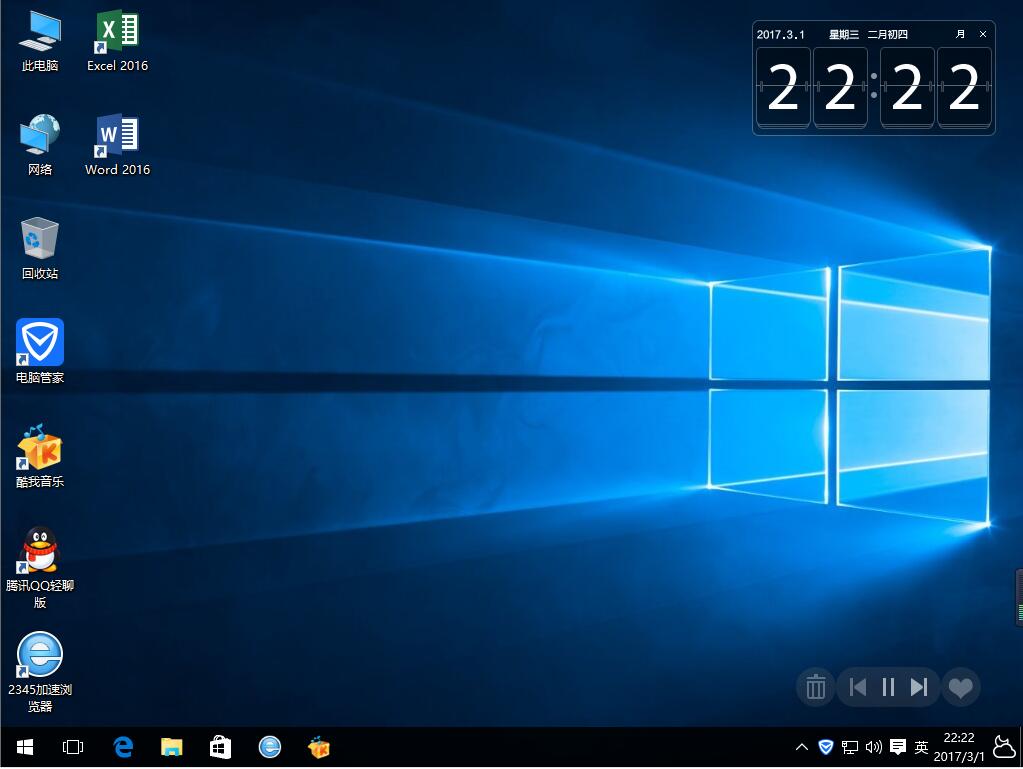The image size is (1023, 769).
Task: Favorite the current song with heart
Action: (960, 687)
